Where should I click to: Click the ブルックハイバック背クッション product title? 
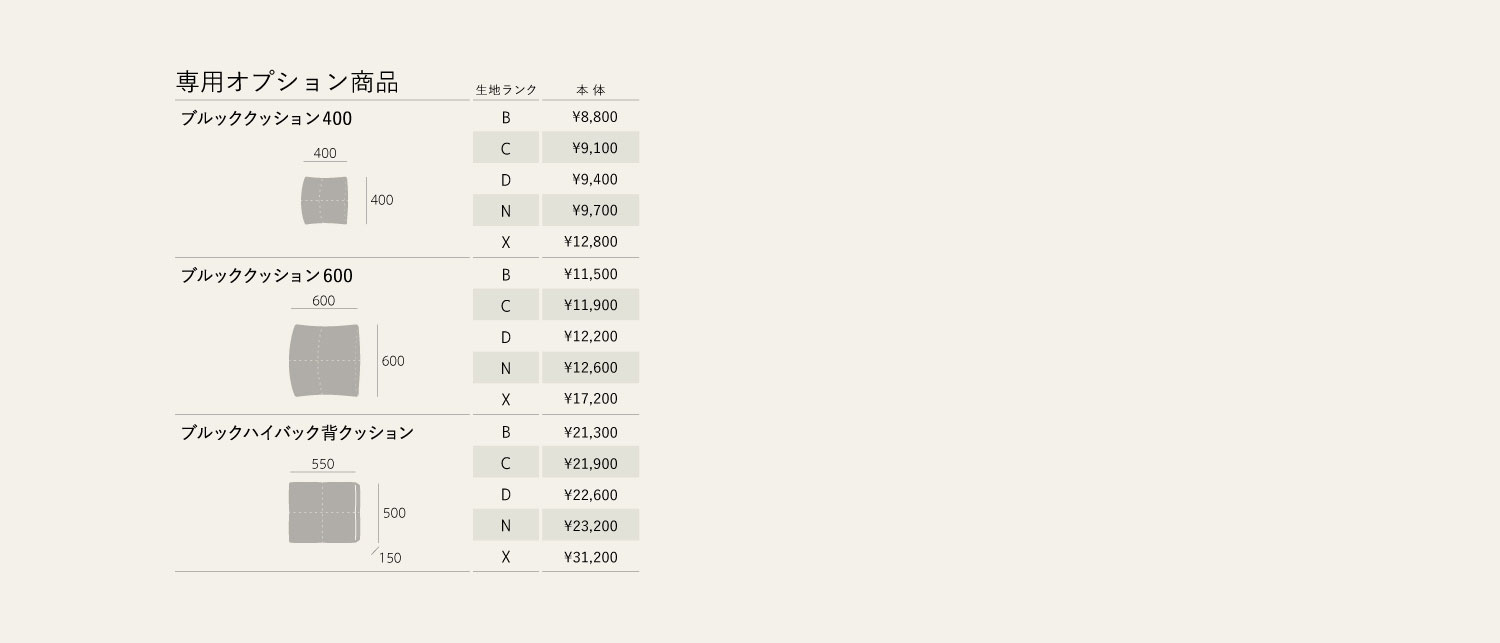(x=297, y=433)
